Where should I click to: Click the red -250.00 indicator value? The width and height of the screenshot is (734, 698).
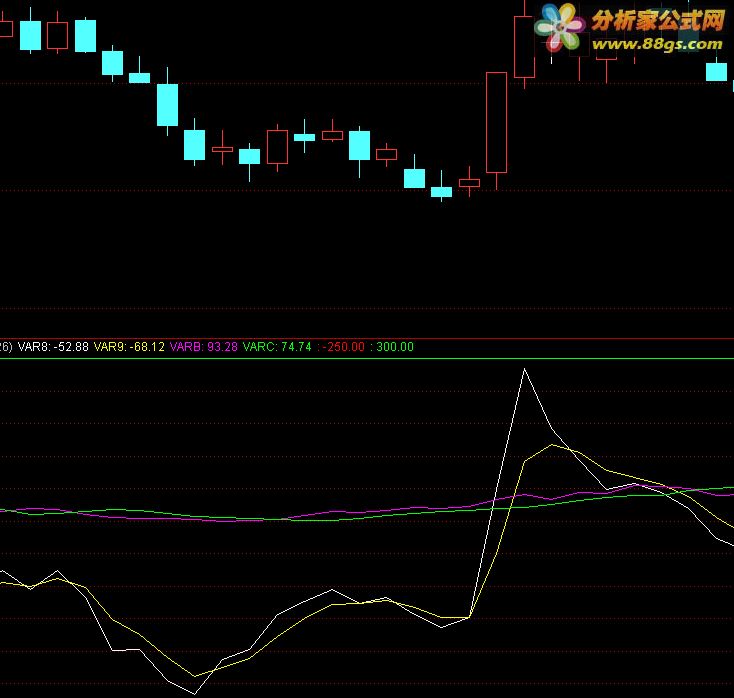point(341,347)
